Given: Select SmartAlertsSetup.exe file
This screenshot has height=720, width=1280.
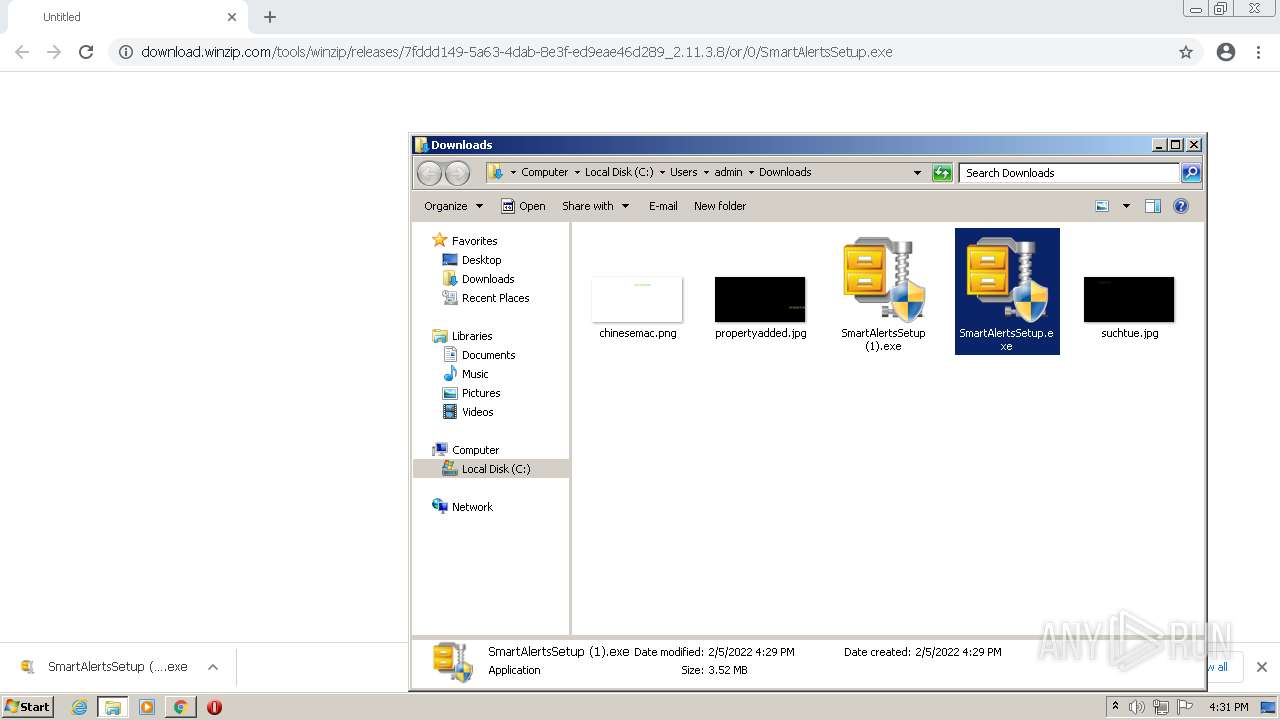Looking at the screenshot, I should (1007, 291).
